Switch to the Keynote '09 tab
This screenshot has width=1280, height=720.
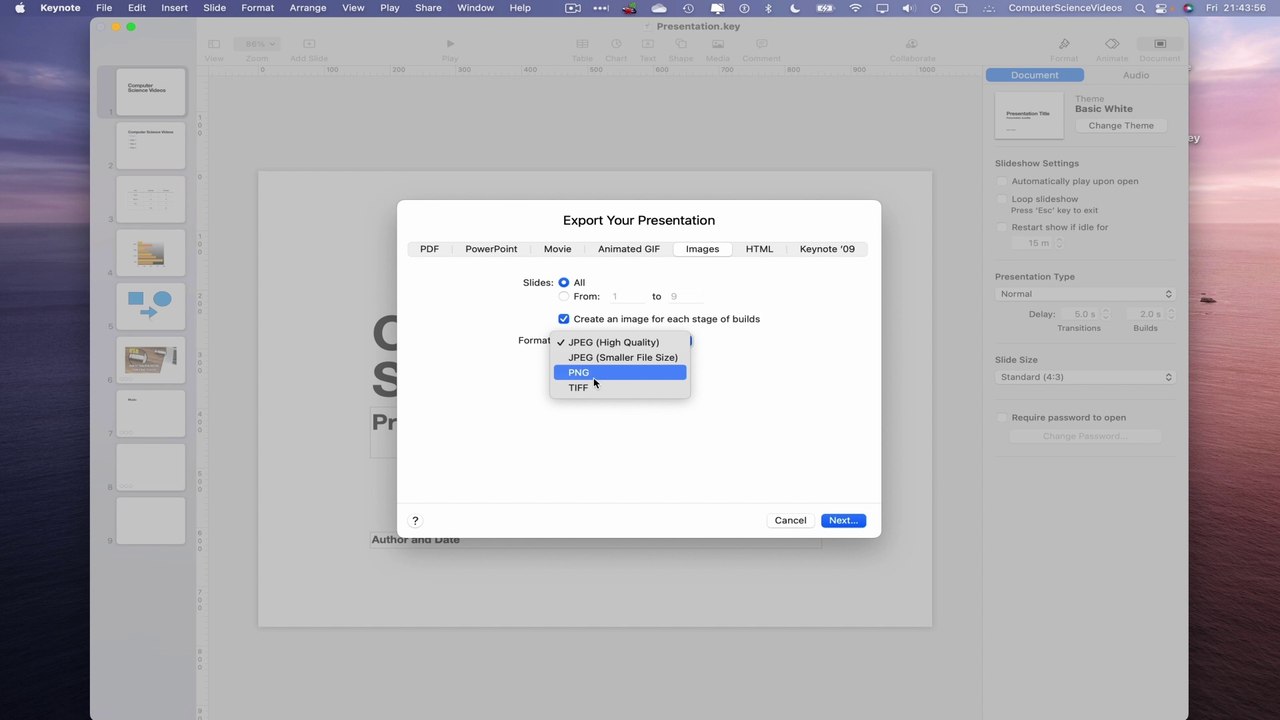[x=827, y=249]
